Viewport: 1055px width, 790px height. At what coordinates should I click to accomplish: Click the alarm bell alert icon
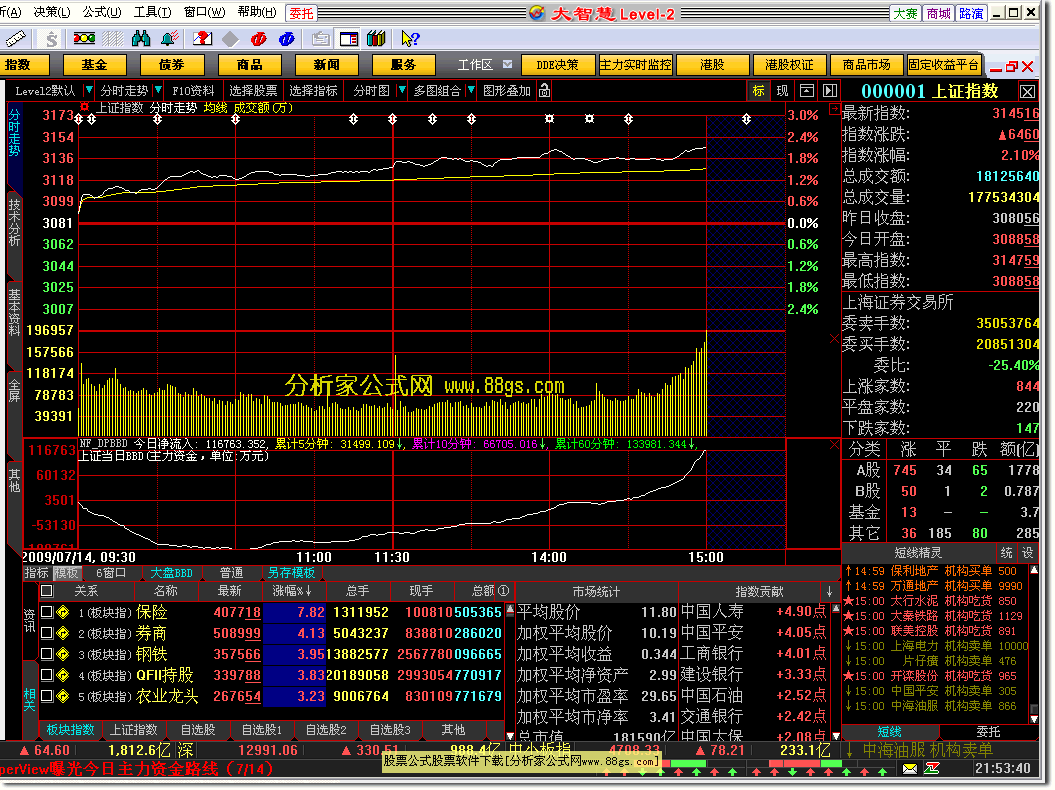click(x=170, y=39)
